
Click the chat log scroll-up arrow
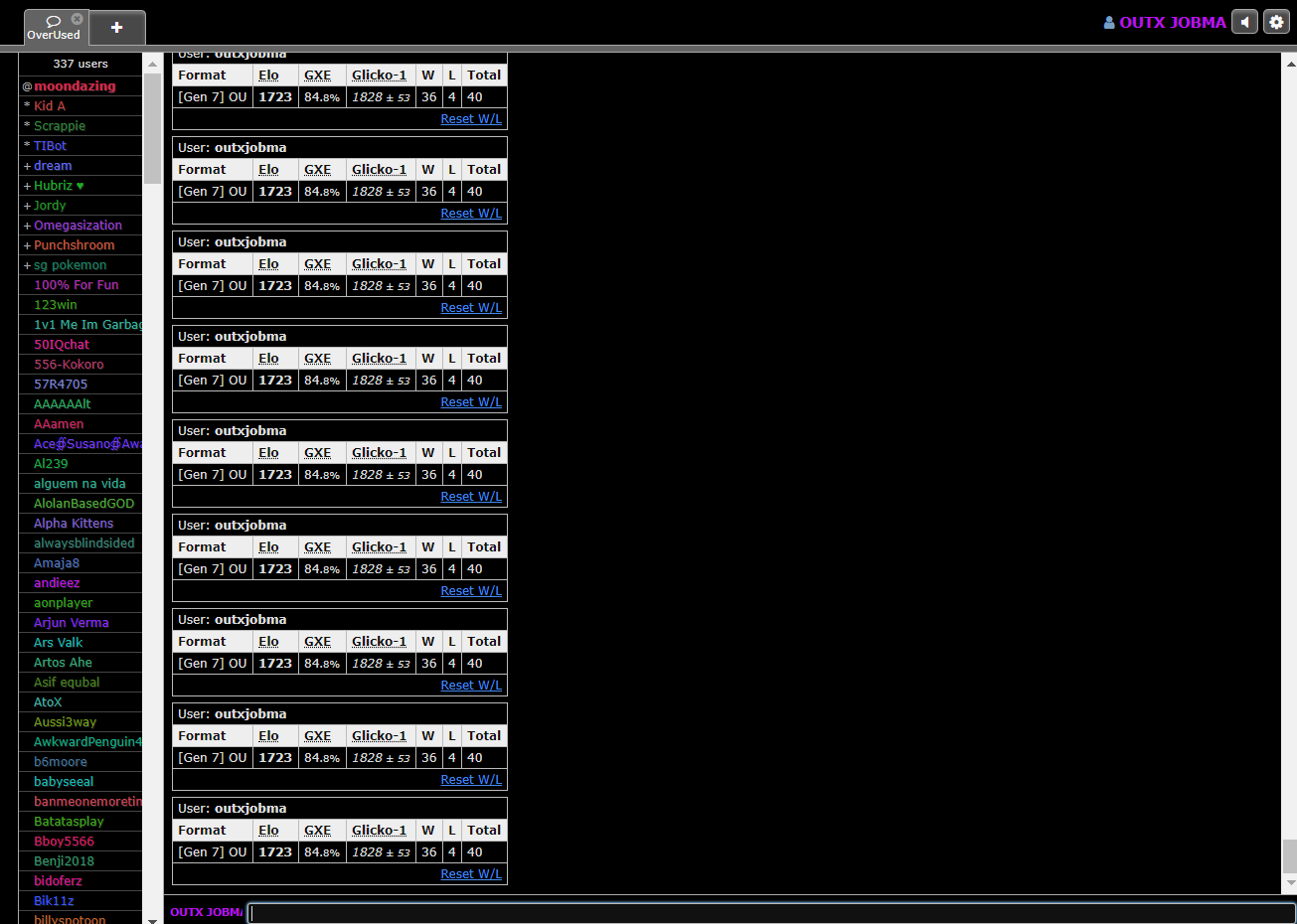(1290, 63)
